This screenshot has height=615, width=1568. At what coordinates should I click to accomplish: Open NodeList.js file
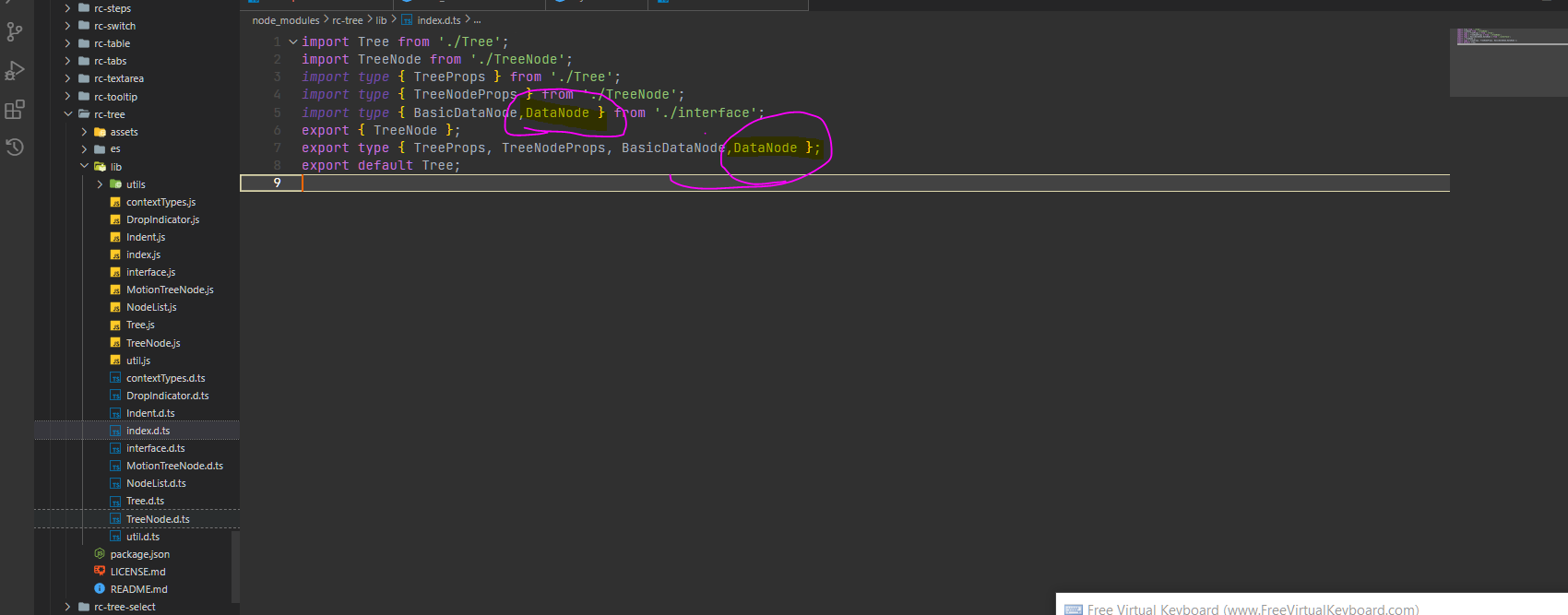pyautogui.click(x=151, y=307)
